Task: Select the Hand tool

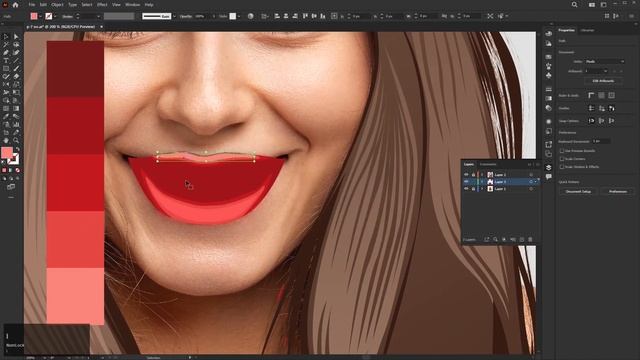Action: [x=6, y=140]
